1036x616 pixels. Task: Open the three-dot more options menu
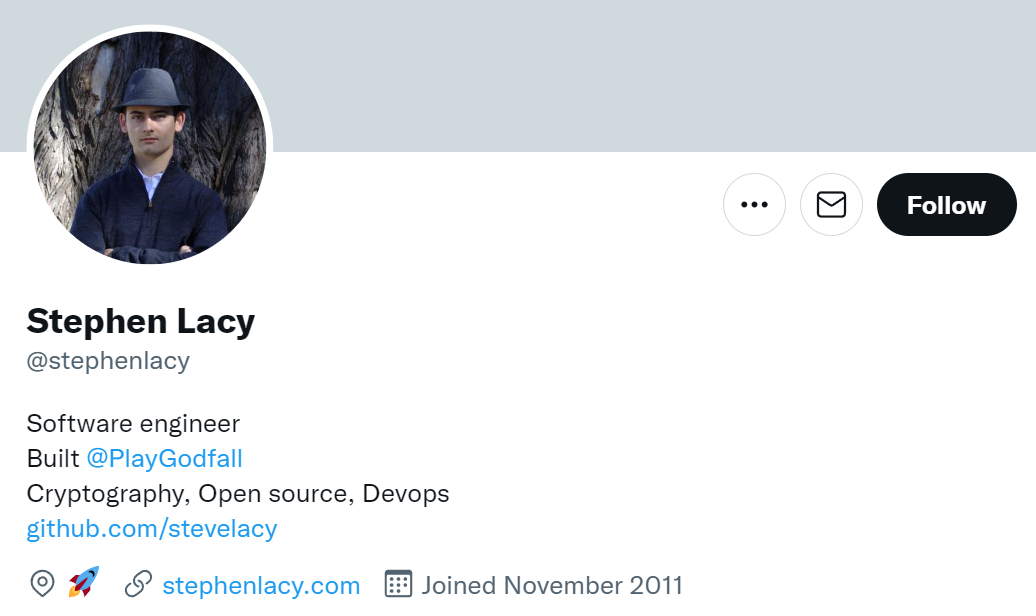click(754, 205)
